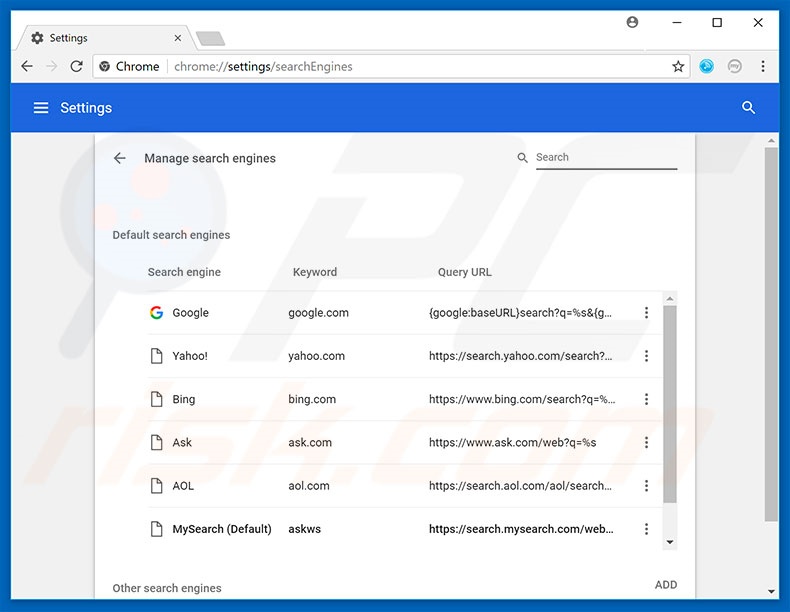Open more actions for MySearch (Default) engine
The height and width of the screenshot is (612, 790).
point(646,529)
